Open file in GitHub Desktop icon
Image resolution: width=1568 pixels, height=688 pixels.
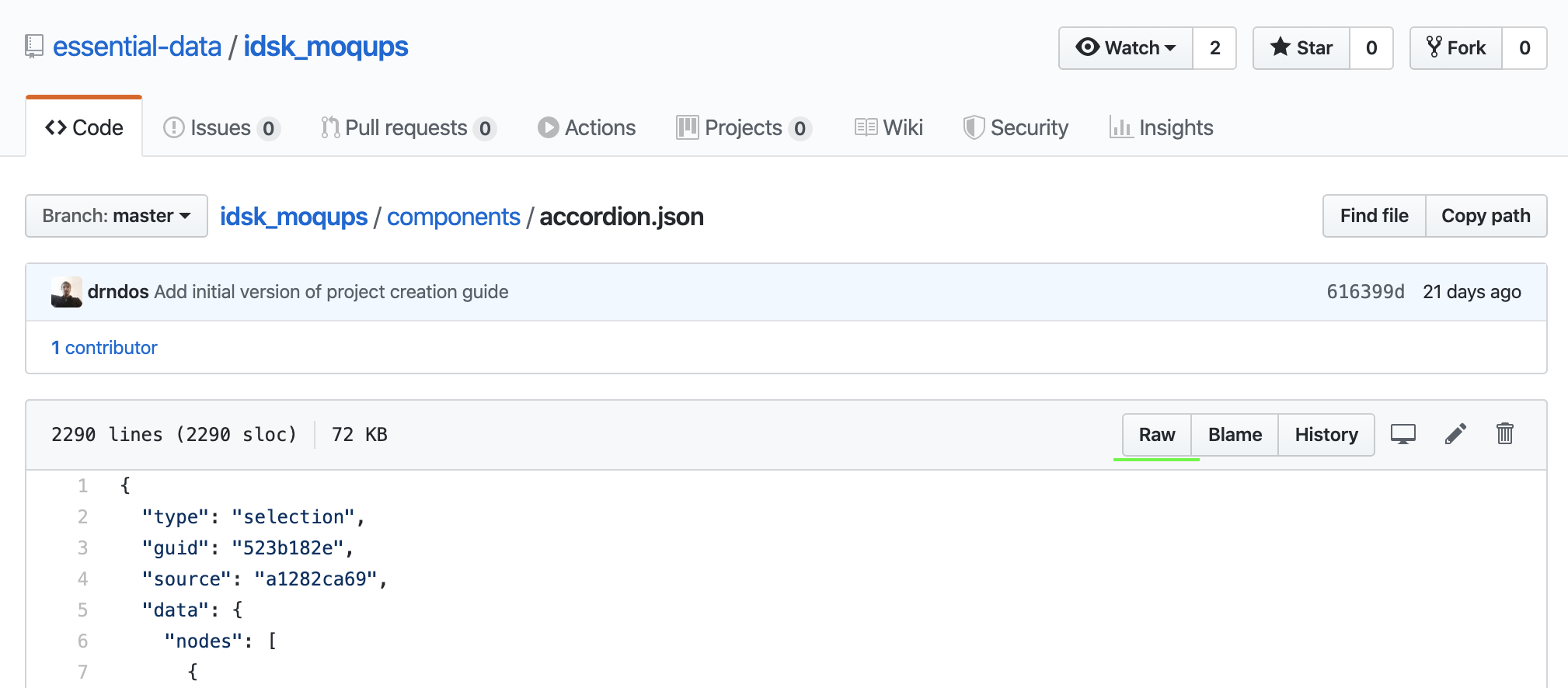1402,434
